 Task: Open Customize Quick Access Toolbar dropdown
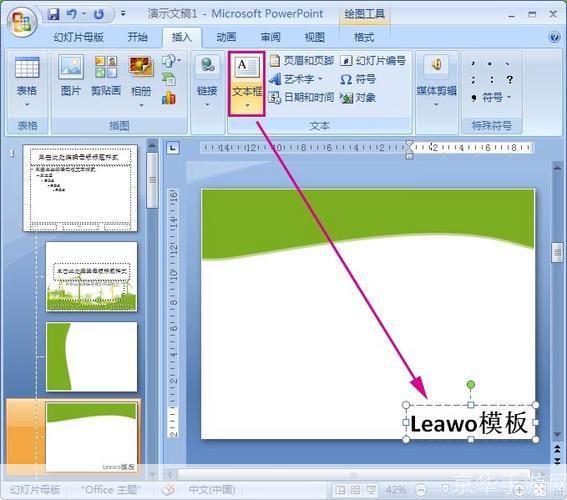(x=123, y=14)
